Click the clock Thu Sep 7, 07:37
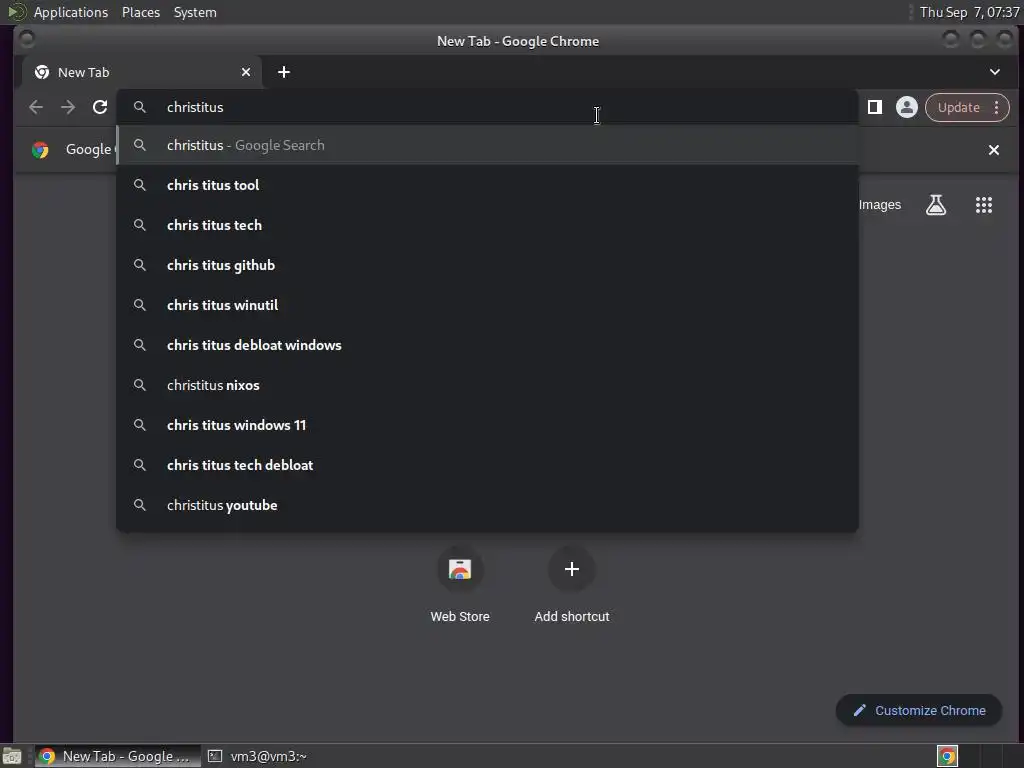 point(969,12)
